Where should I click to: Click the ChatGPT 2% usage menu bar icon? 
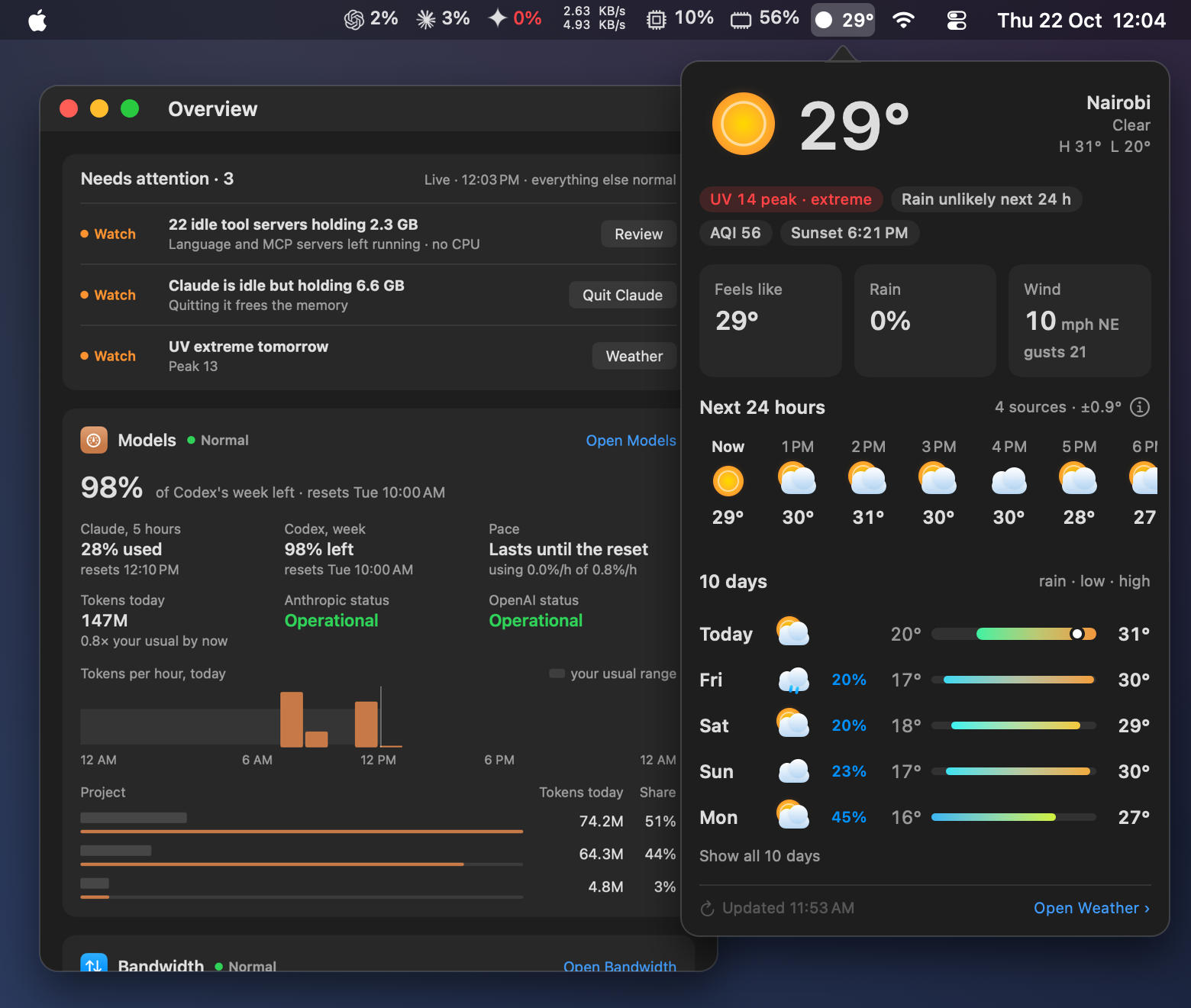pyautogui.click(x=371, y=19)
